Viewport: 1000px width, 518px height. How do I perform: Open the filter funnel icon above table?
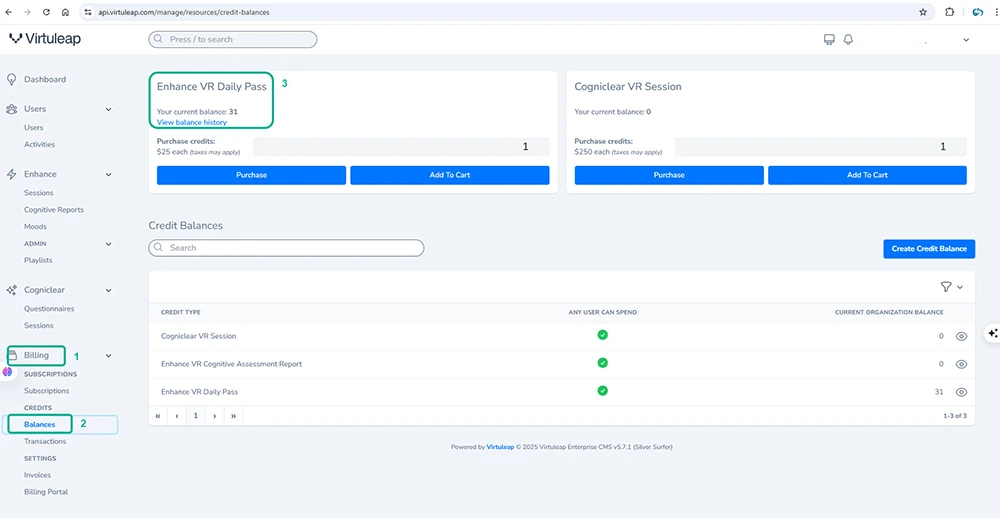[946, 287]
